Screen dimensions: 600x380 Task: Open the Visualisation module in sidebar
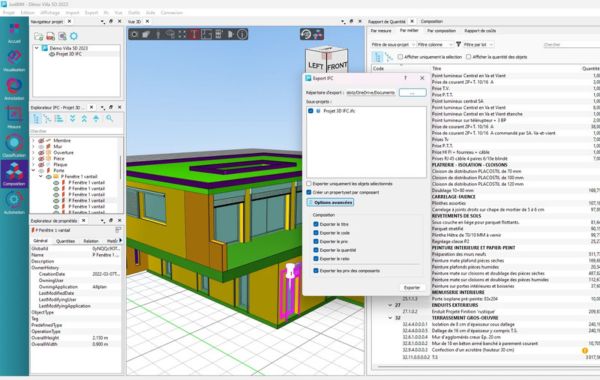tap(14, 60)
